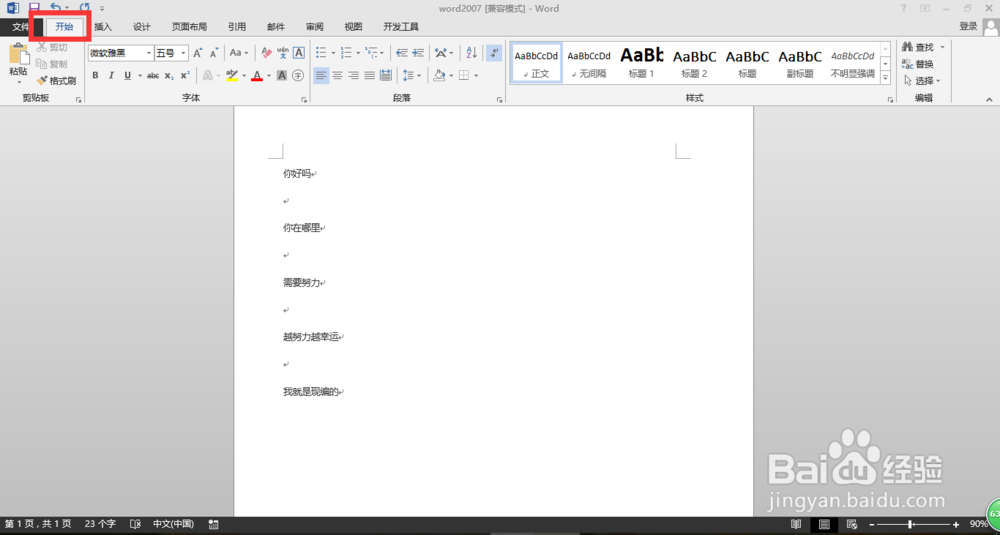The width and height of the screenshot is (1000, 535).
Task: Open the File (文件) tab
Action: pyautogui.click(x=20, y=27)
